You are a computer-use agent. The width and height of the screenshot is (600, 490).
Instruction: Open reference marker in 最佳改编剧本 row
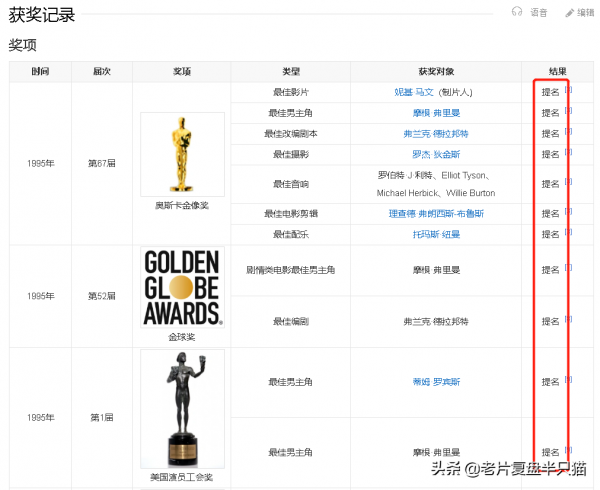click(x=568, y=132)
